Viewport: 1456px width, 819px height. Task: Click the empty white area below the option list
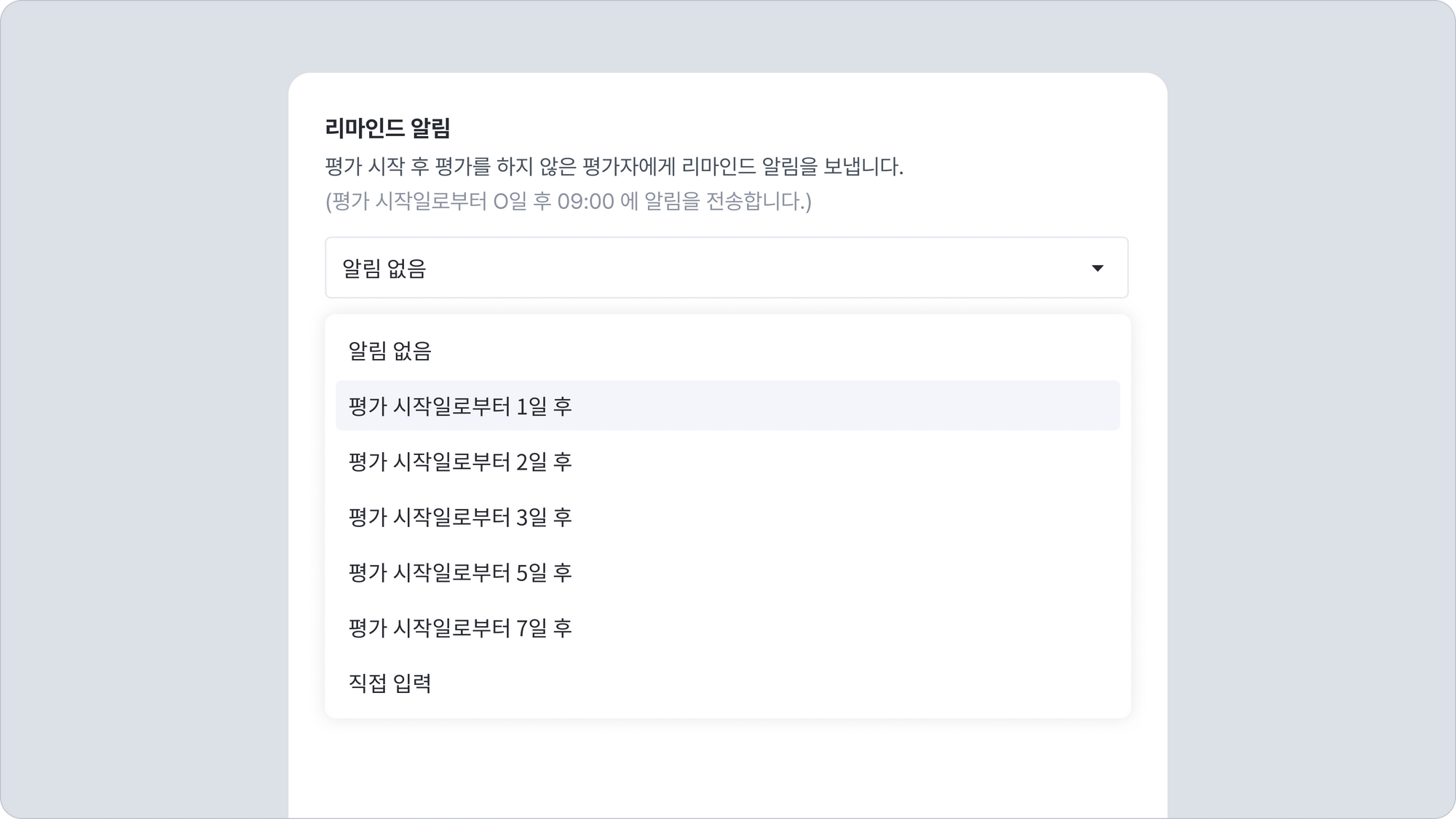pos(728,768)
